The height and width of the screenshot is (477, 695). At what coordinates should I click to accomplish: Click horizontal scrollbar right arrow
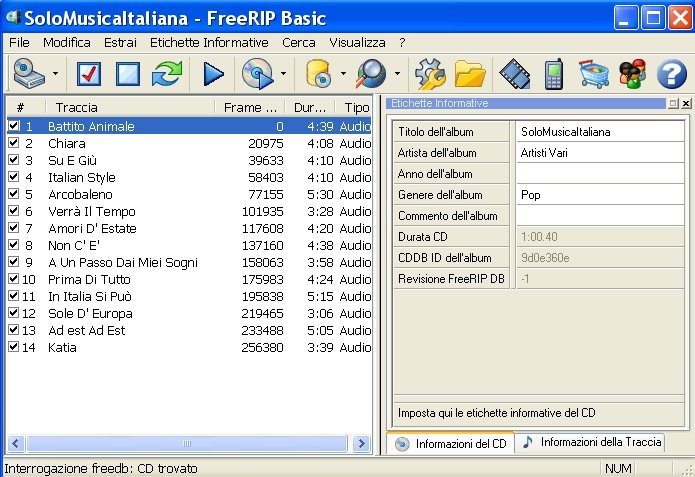coord(361,443)
